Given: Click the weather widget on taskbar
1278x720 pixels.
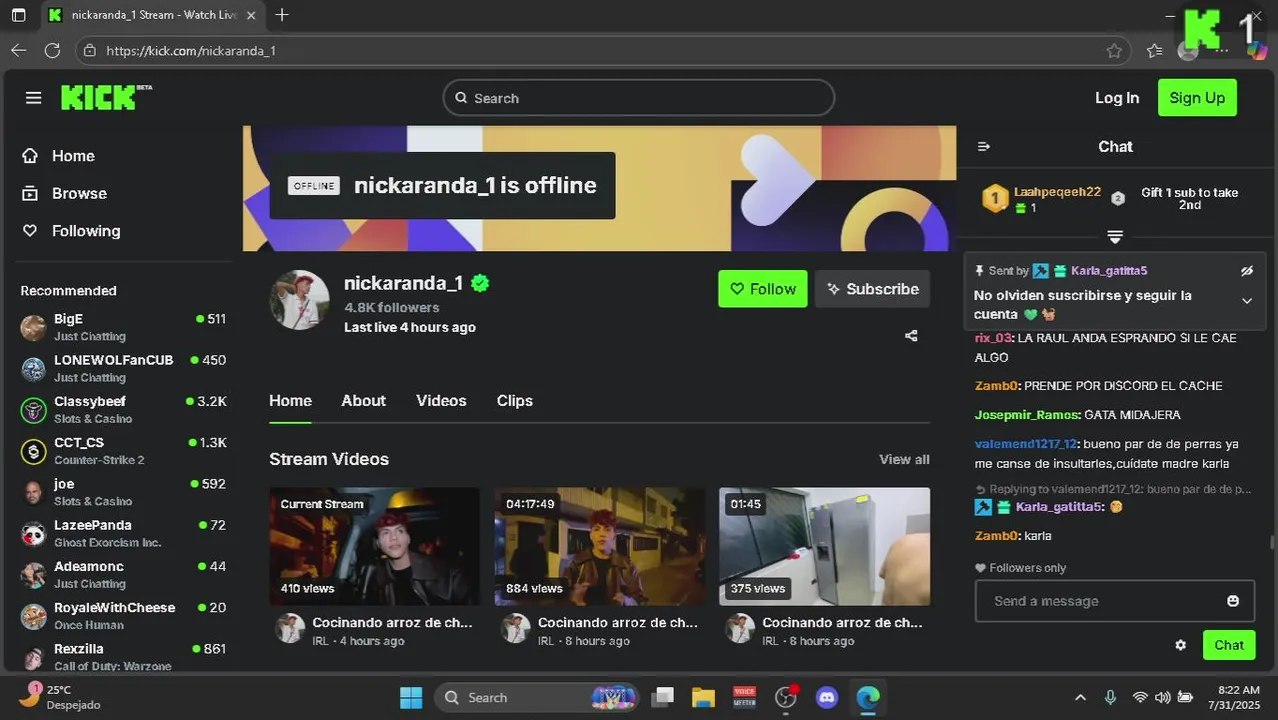Looking at the screenshot, I should pyautogui.click(x=61, y=697).
